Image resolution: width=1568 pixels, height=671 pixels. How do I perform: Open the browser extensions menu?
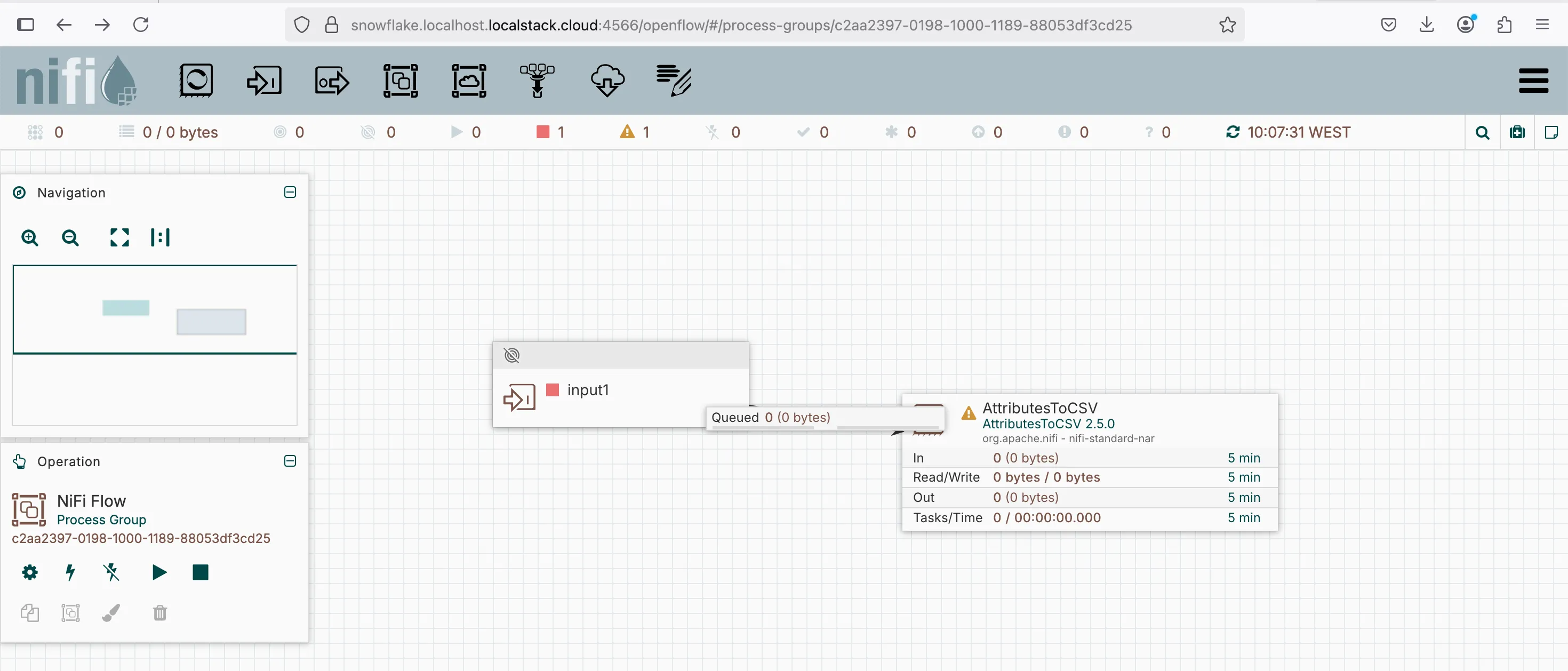tap(1504, 25)
